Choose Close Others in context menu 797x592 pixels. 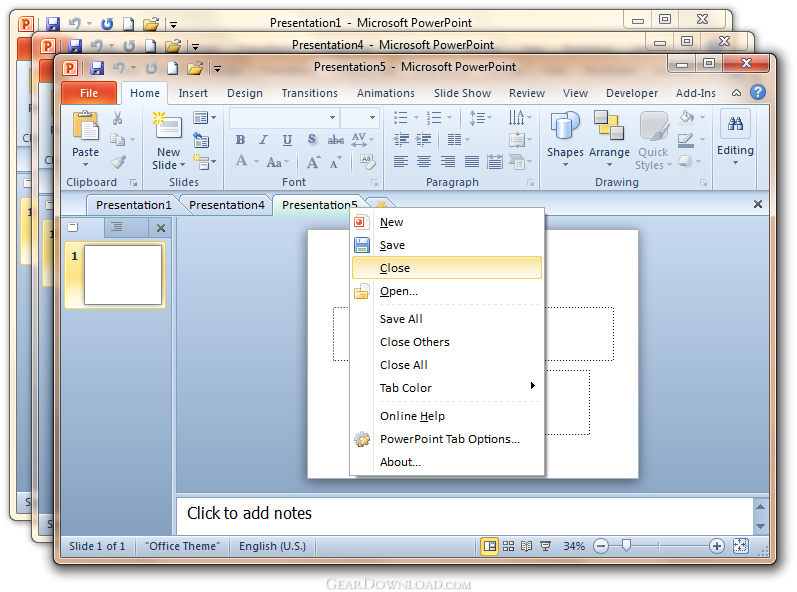click(447, 342)
